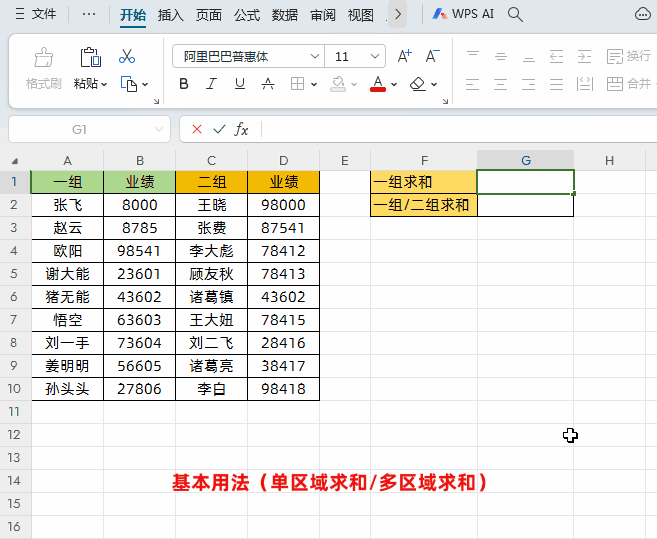Viewport: 657px width, 539px height.
Task: Open the borders dropdown arrow
Action: click(314, 85)
